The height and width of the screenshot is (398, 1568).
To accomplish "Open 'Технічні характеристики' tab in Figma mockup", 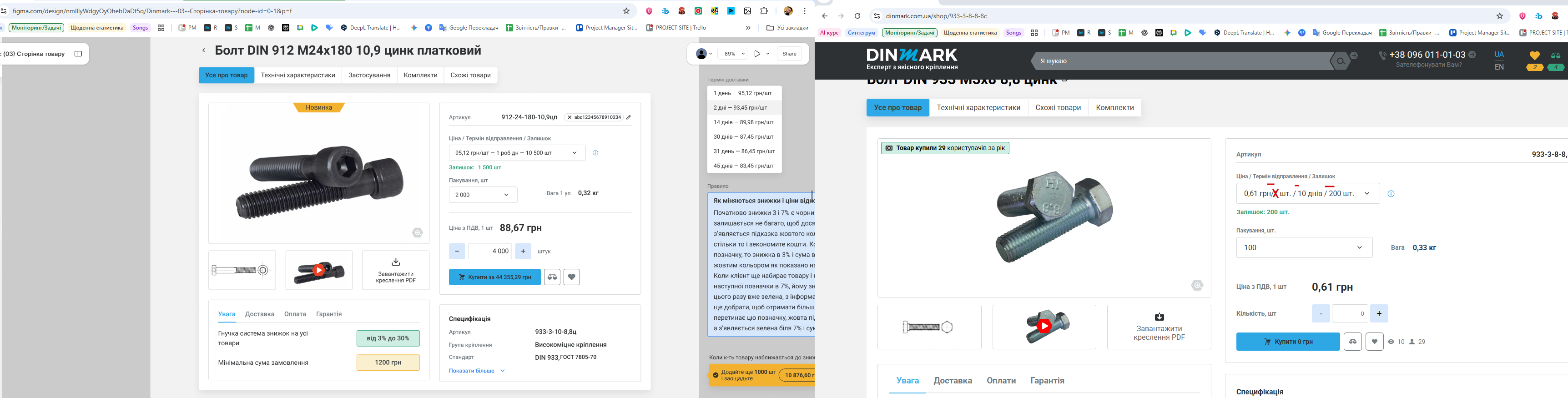I will [x=297, y=76].
